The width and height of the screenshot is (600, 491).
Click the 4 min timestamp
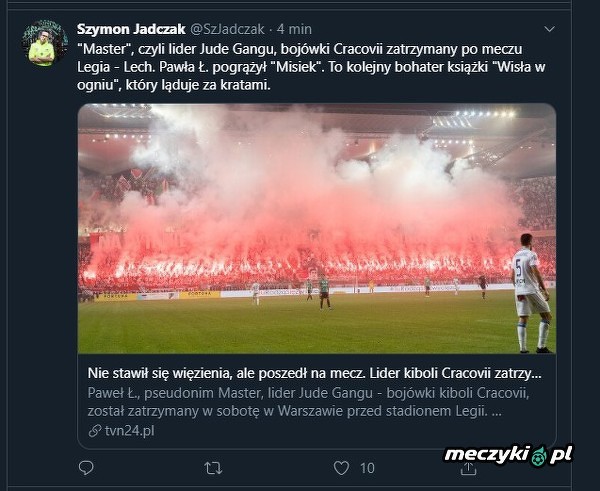[x=294, y=29]
